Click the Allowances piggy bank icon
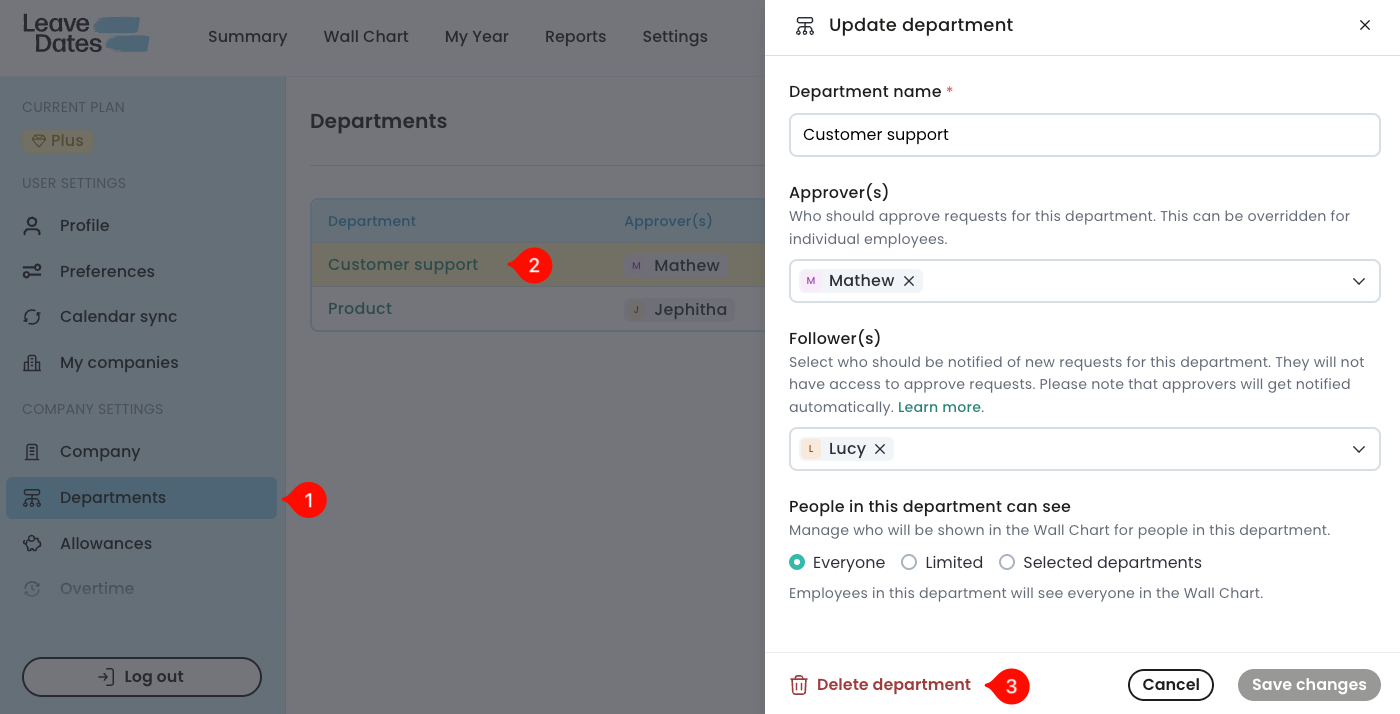The width and height of the screenshot is (1400, 714). pos(32,544)
